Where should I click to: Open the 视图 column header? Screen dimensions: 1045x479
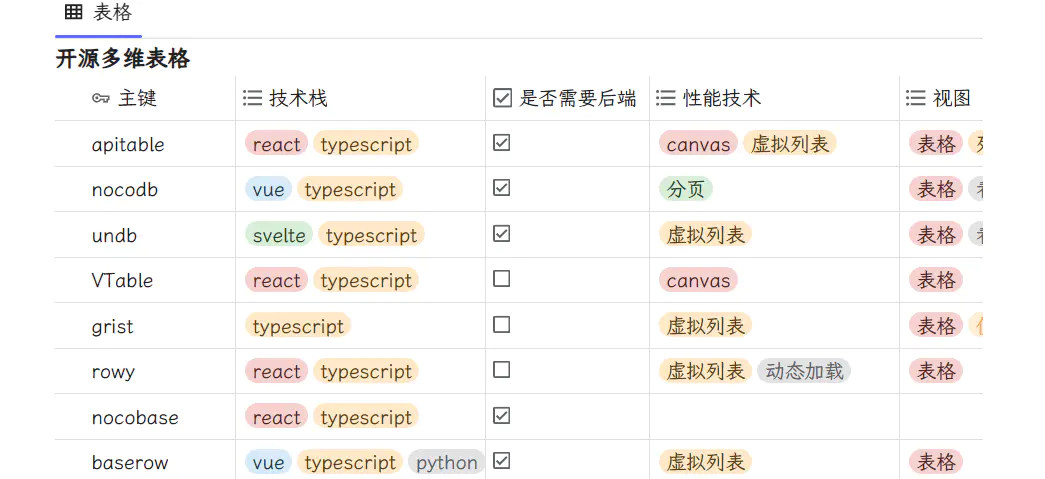pos(952,98)
